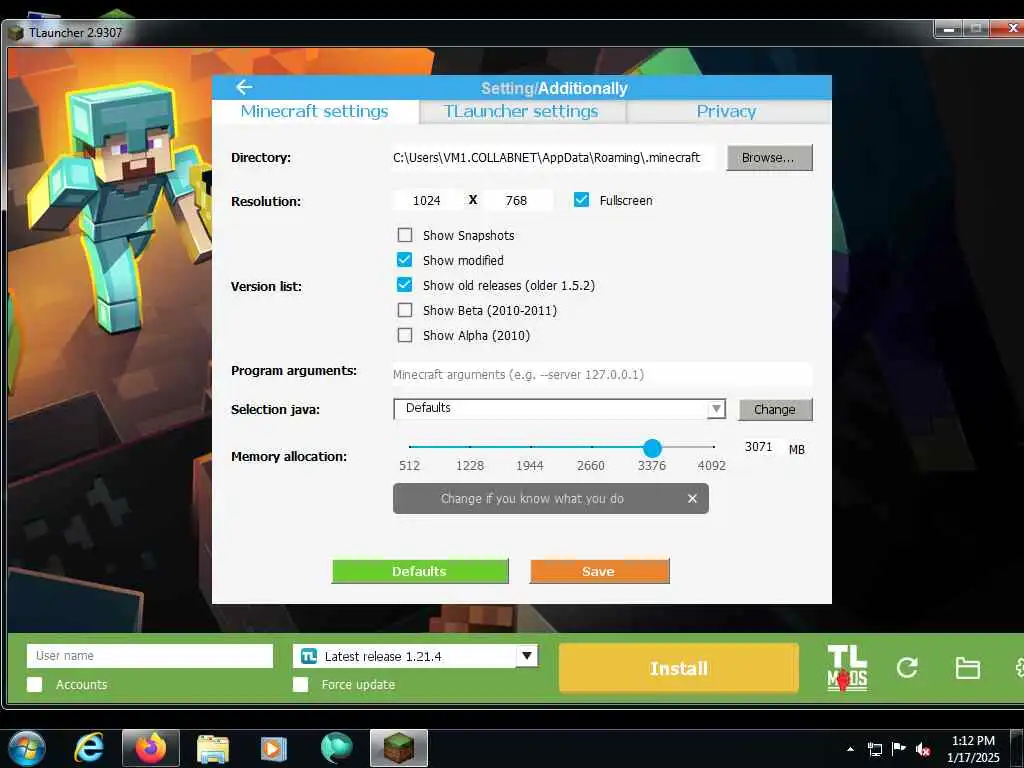Click the resolution height field
This screenshot has height=768, width=1024.
517,200
